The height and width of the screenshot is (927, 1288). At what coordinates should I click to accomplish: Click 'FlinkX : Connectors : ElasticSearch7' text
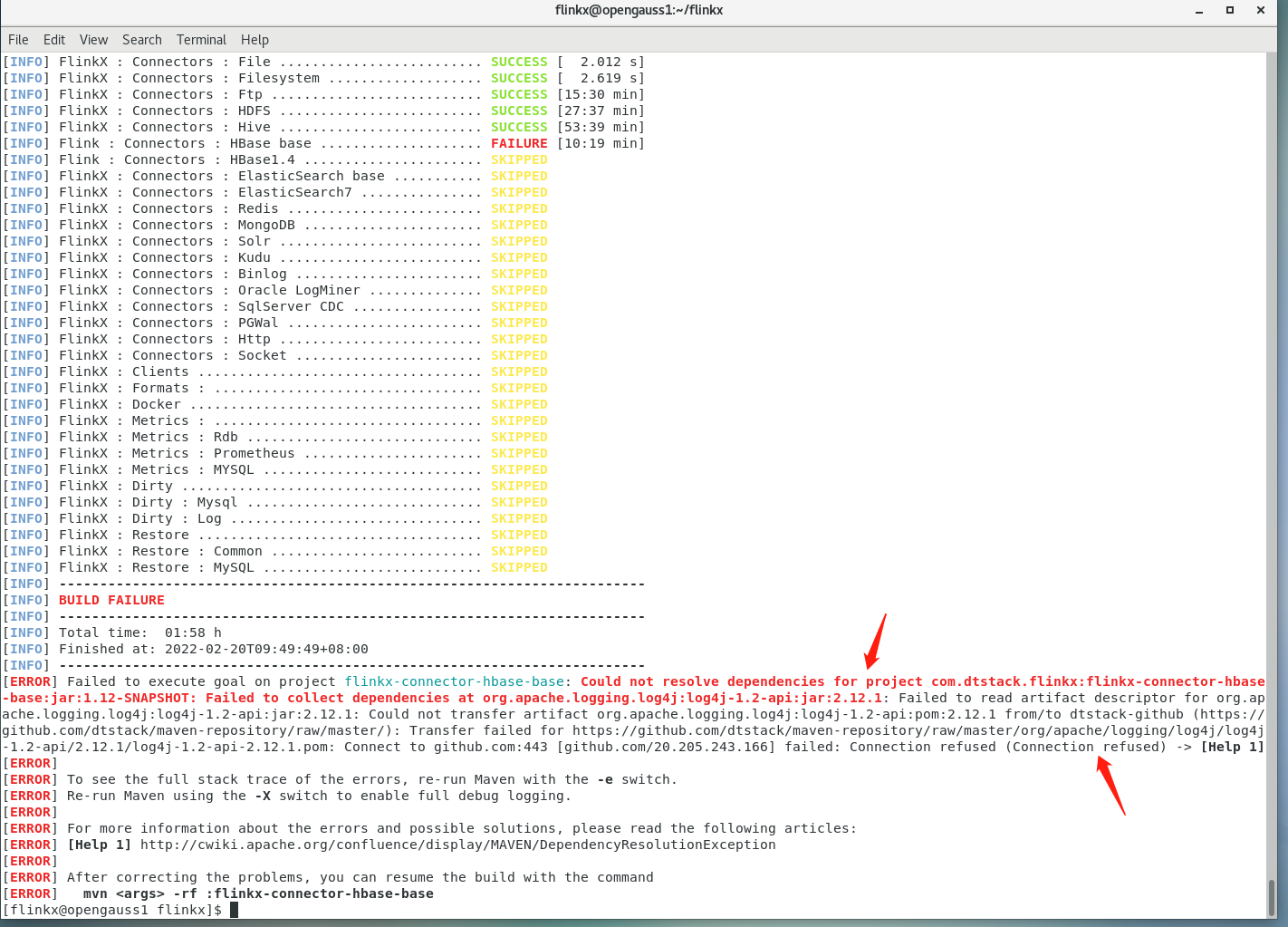(206, 192)
